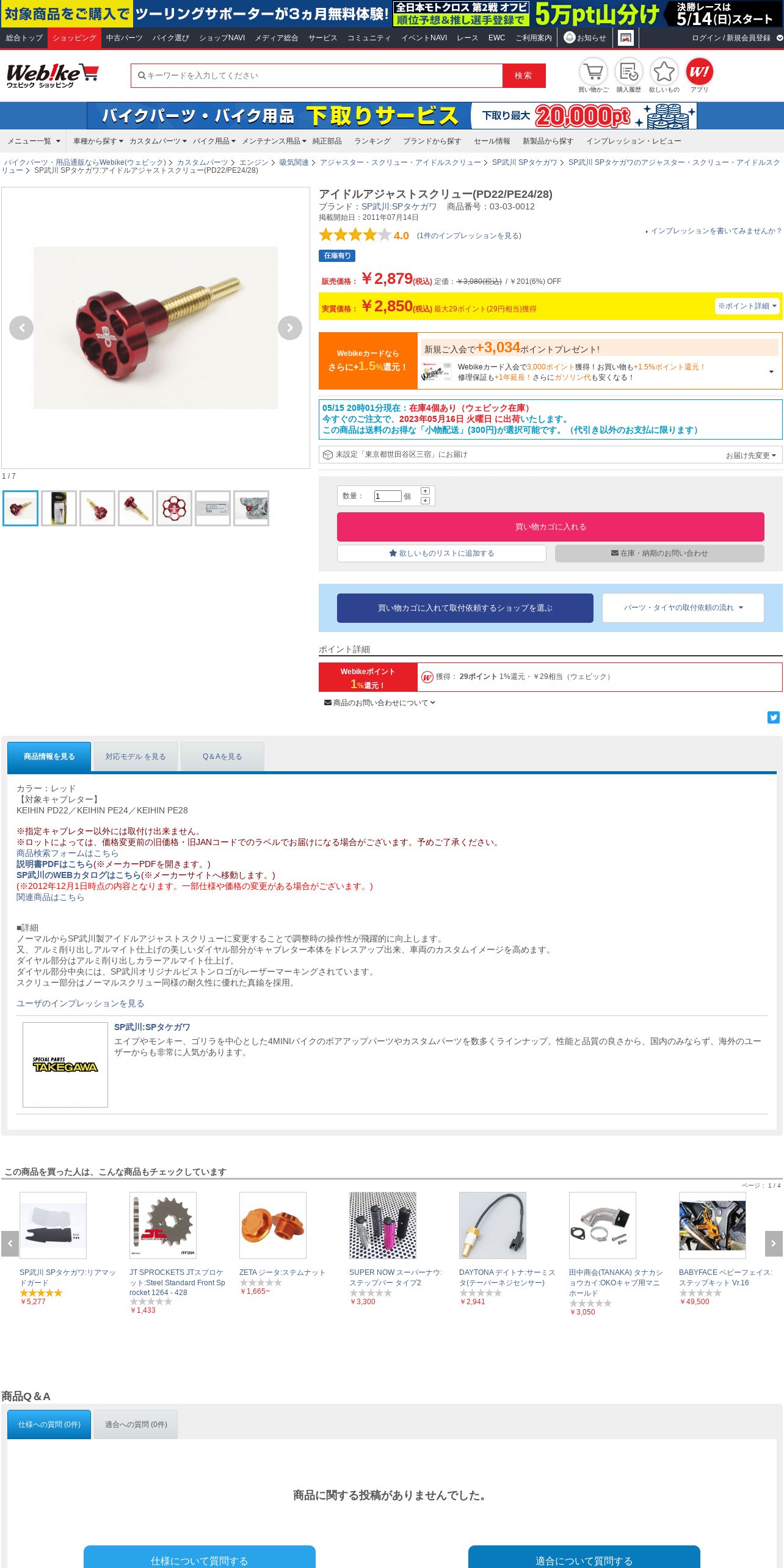
Task: Click the 1件のインプレッションを見る link
Action: tap(469, 236)
